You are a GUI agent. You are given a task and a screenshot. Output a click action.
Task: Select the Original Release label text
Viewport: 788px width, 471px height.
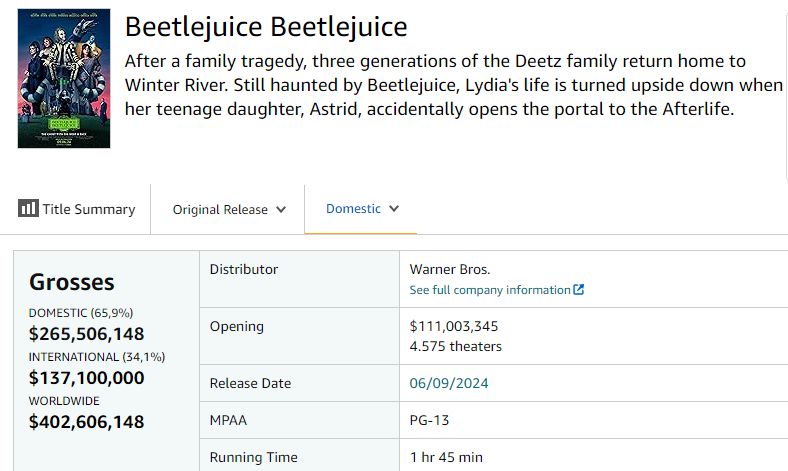(x=220, y=210)
